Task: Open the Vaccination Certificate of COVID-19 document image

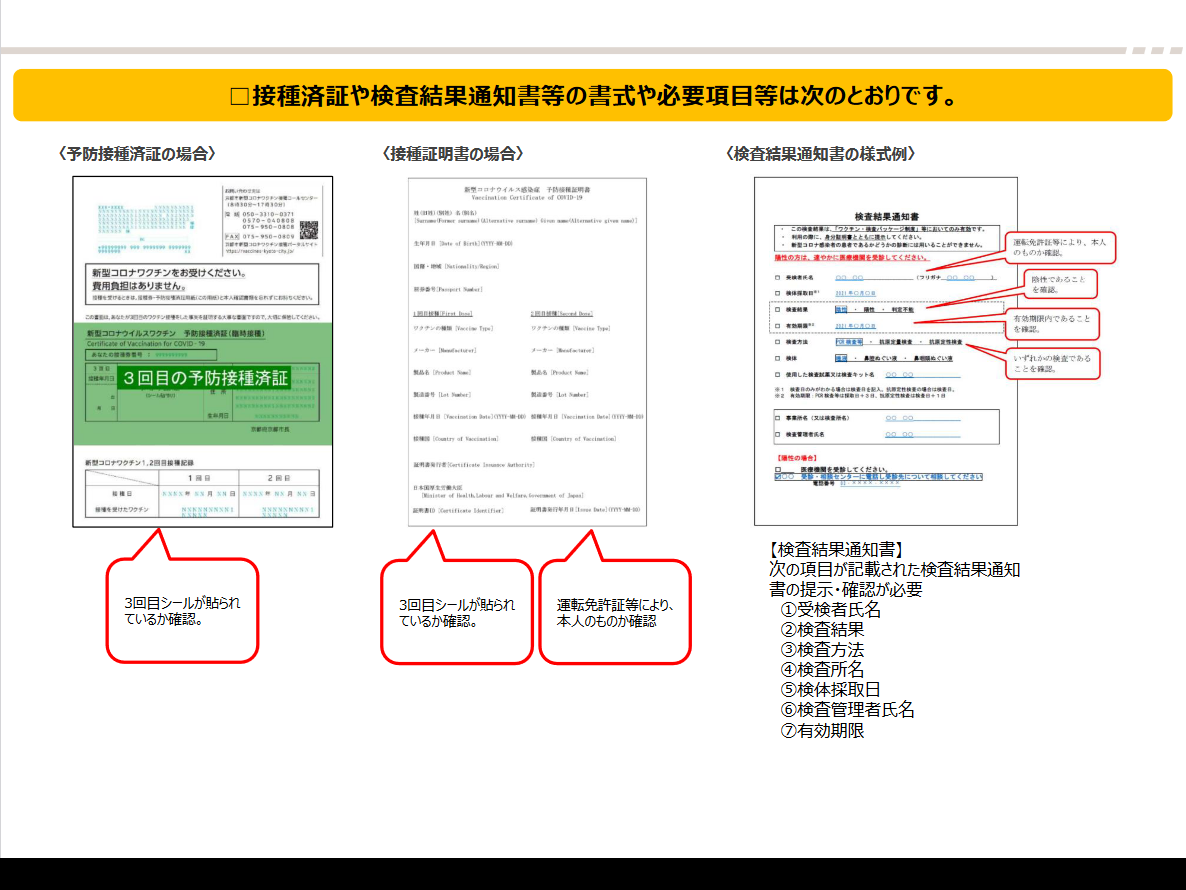Action: pos(527,352)
